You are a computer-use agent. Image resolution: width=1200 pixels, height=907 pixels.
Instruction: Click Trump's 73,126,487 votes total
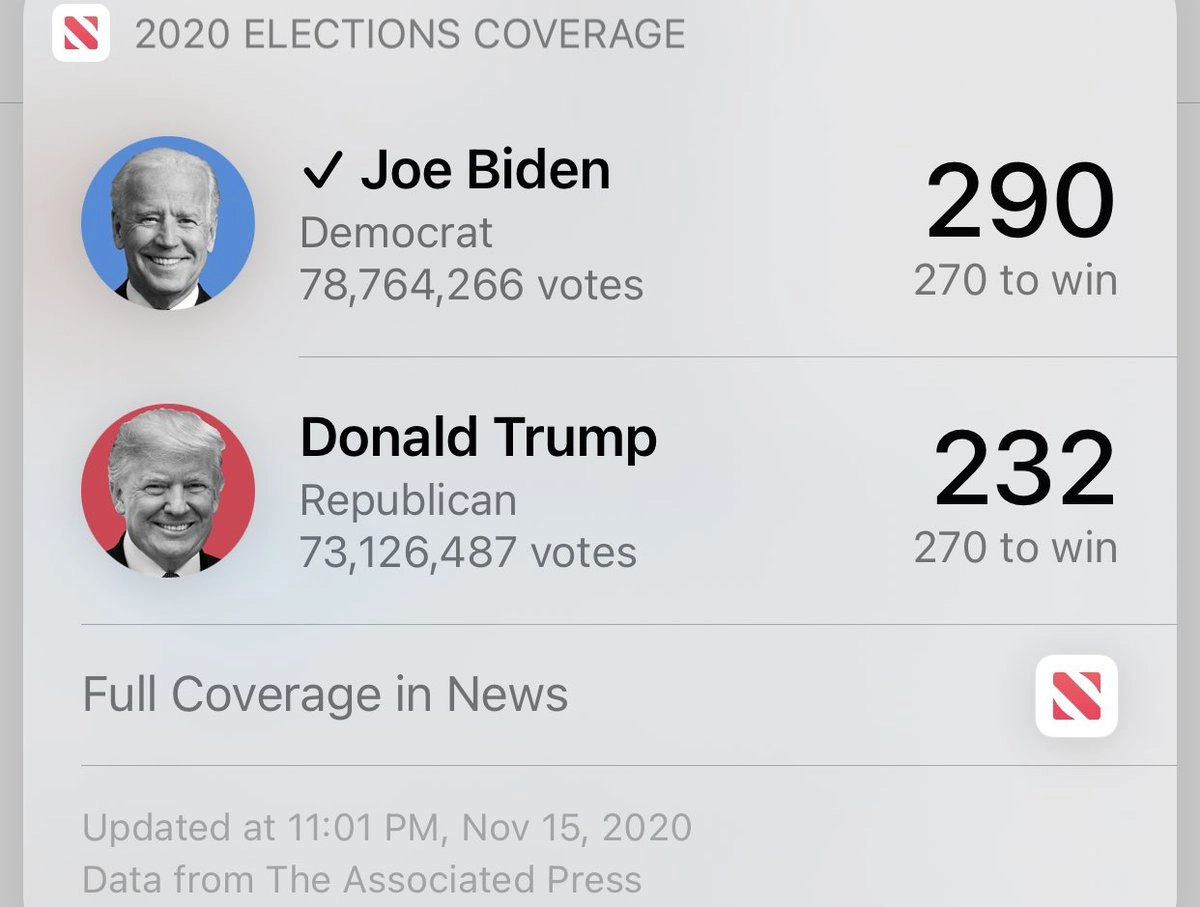point(468,552)
